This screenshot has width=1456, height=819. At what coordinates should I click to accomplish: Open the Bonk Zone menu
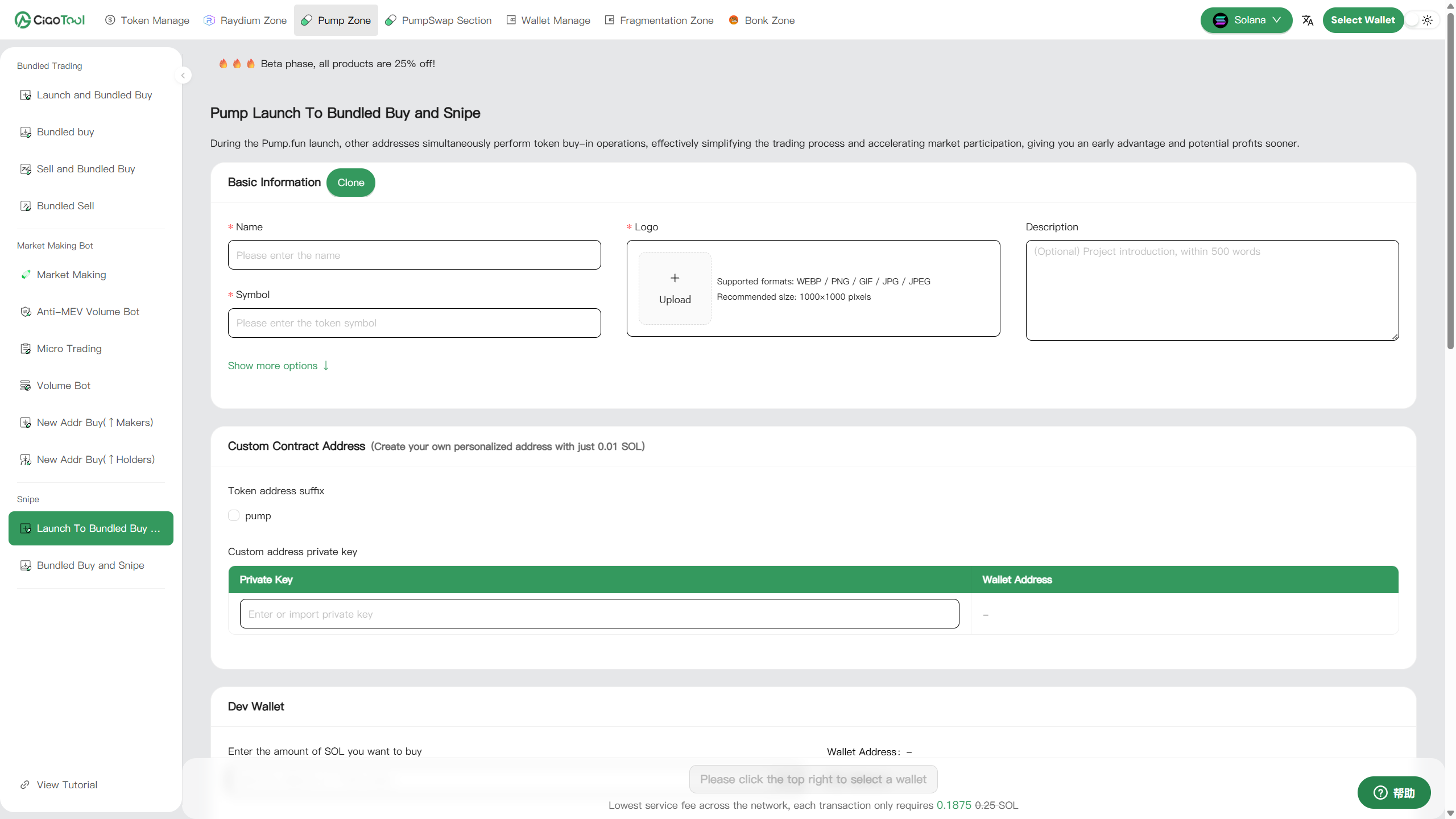[x=762, y=20]
